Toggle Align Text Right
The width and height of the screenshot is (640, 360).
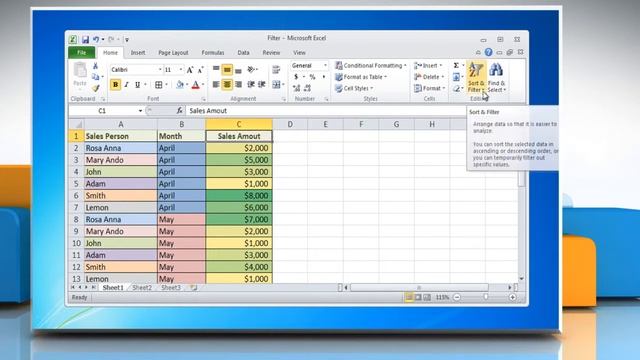click(x=238, y=84)
